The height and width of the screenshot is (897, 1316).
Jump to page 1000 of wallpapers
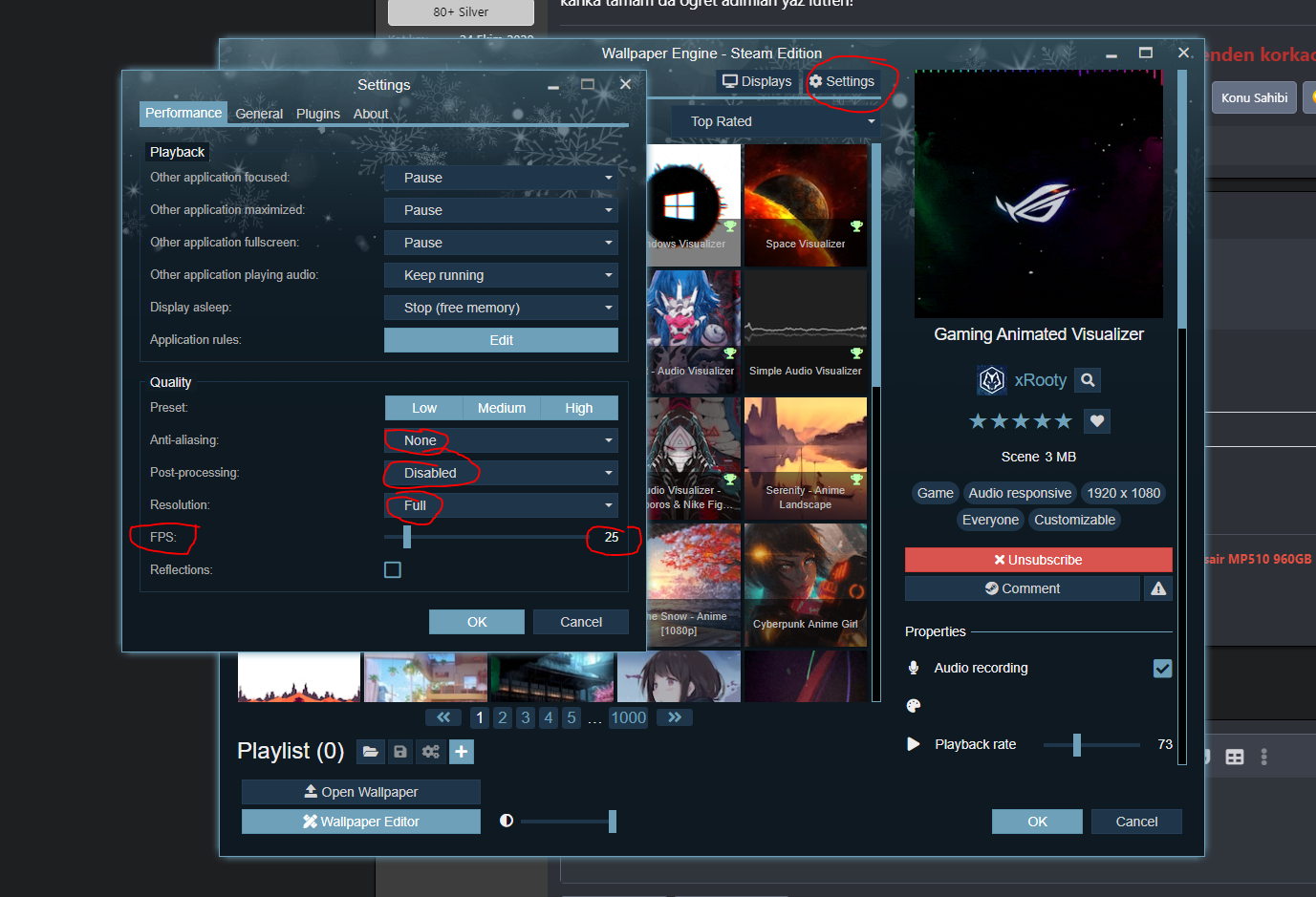(x=629, y=717)
